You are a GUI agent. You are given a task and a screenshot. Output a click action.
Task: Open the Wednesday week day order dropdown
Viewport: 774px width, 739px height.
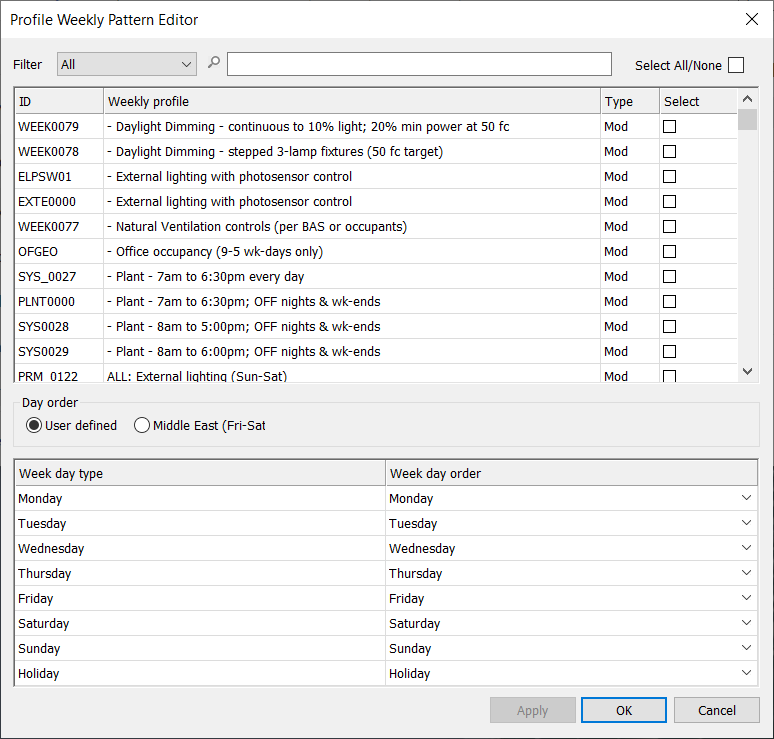point(746,548)
